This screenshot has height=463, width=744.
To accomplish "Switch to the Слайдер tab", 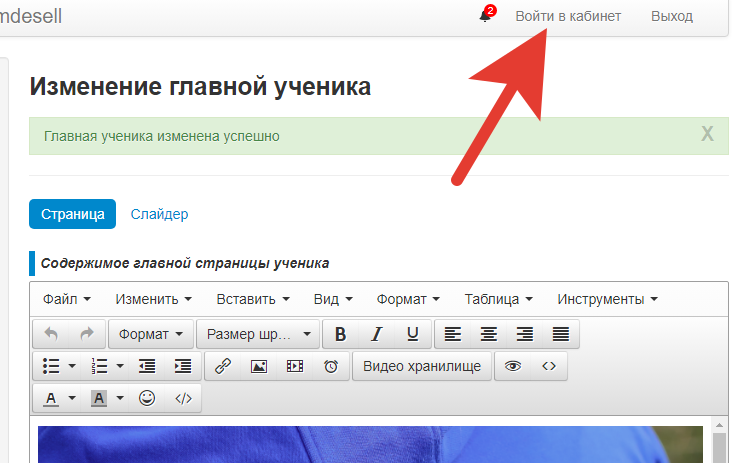I will click(x=159, y=214).
